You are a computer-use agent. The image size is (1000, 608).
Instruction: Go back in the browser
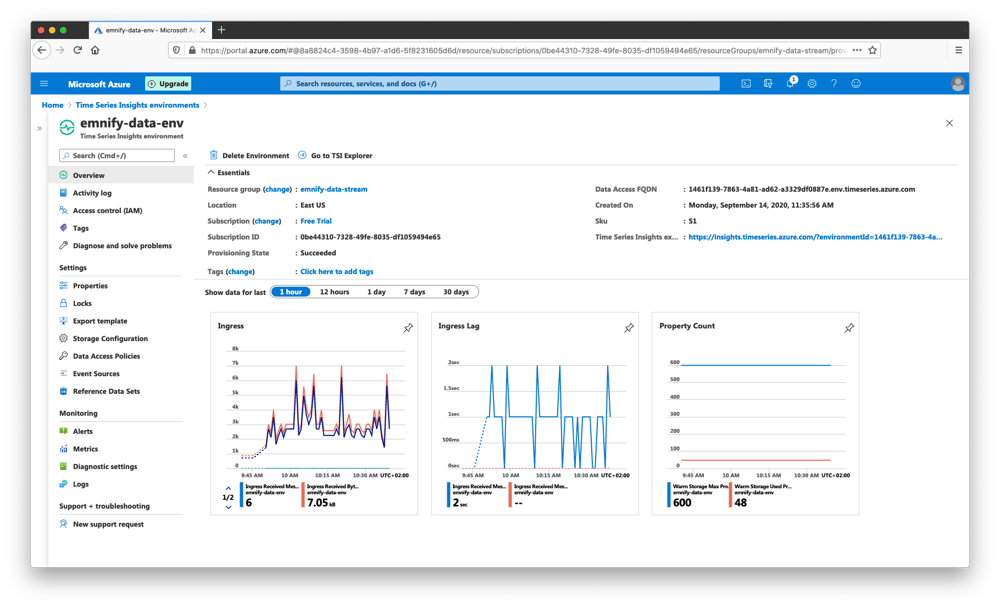tap(41, 50)
